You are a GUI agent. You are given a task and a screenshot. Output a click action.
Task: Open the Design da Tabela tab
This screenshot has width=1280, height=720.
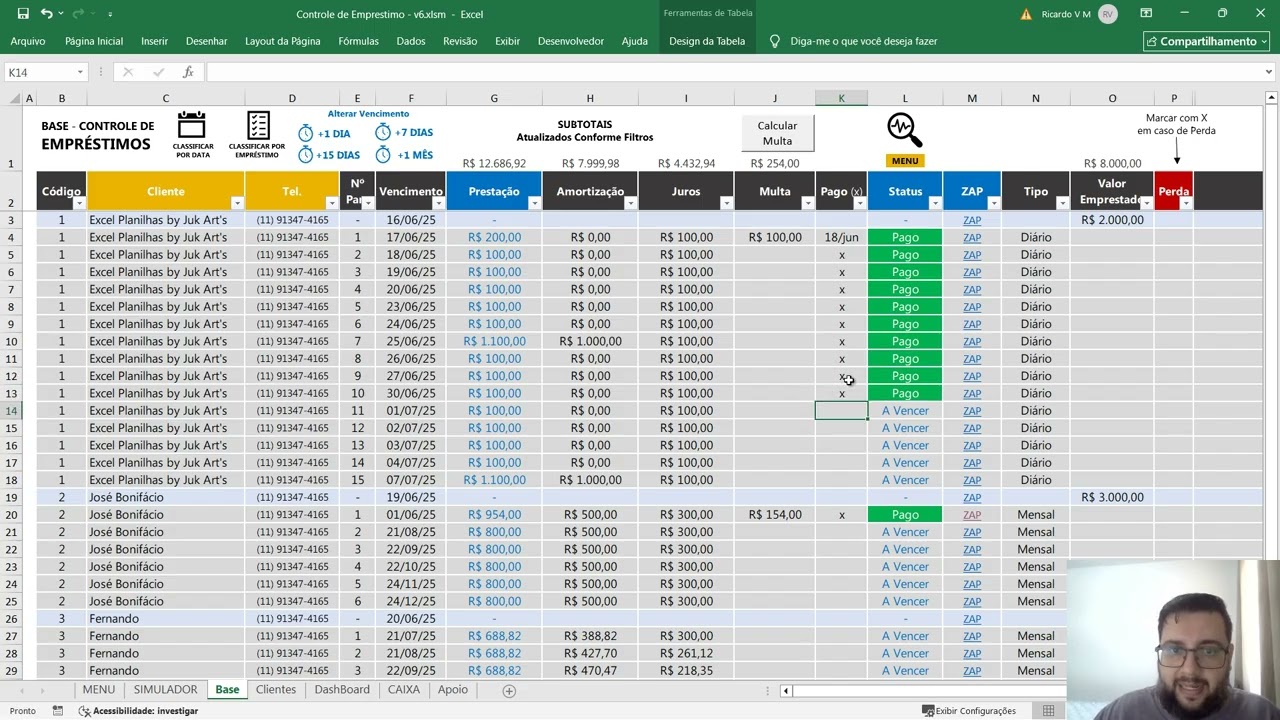point(707,41)
